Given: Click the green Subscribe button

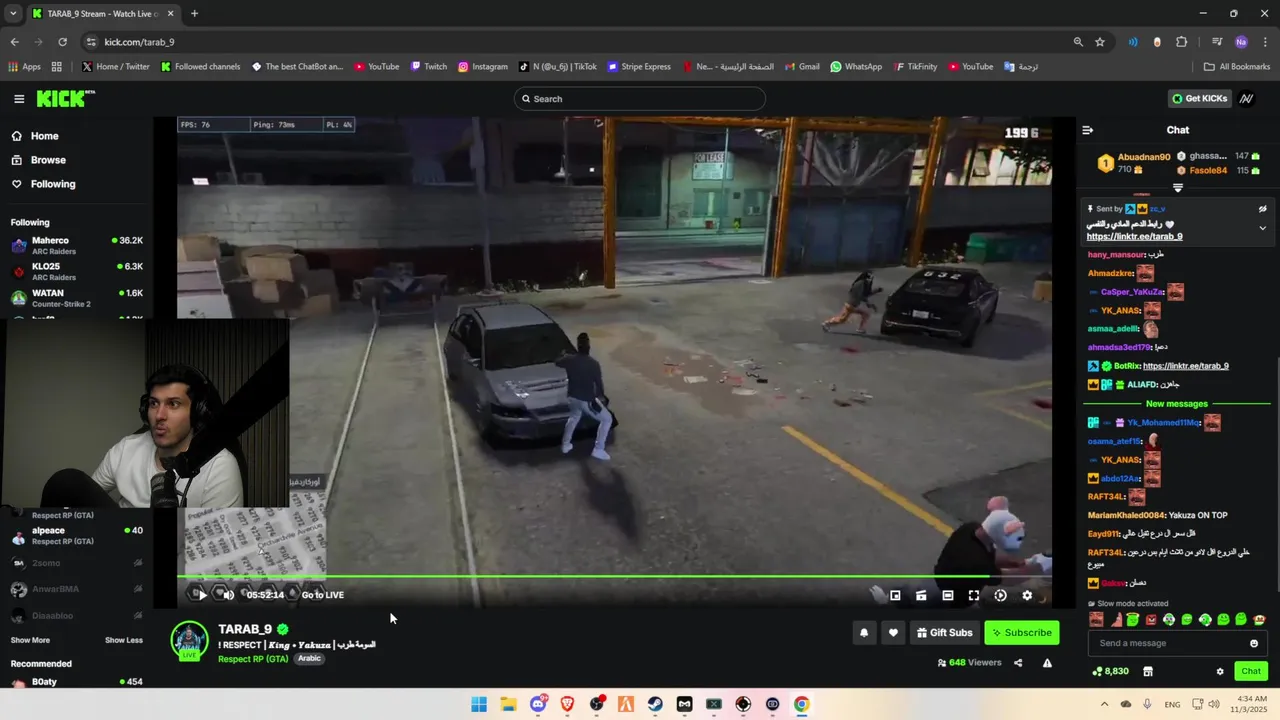Looking at the screenshot, I should click(1022, 632).
